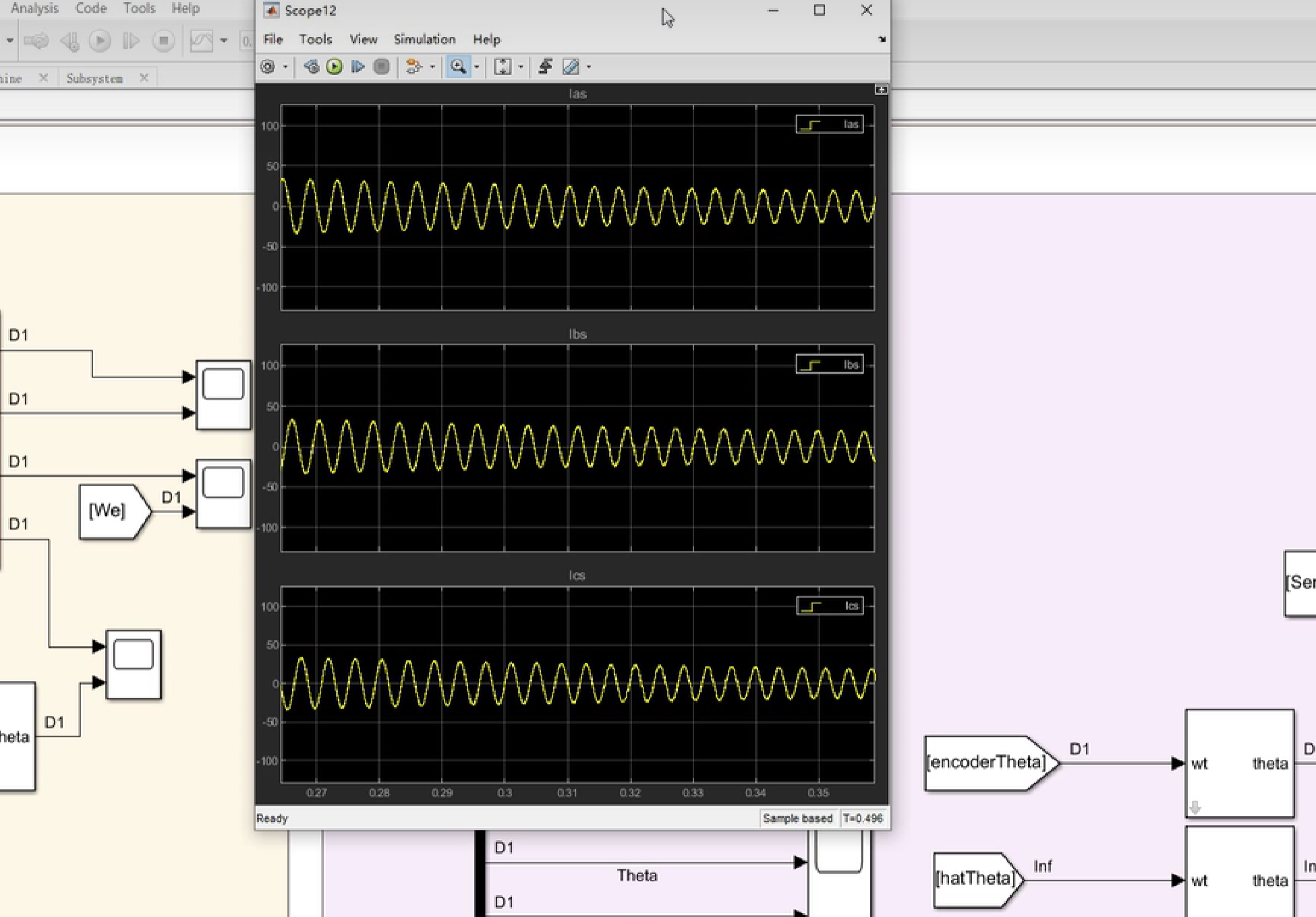1316x917 pixels.
Task: Click the Step Forward button in Scope12
Action: click(x=358, y=67)
